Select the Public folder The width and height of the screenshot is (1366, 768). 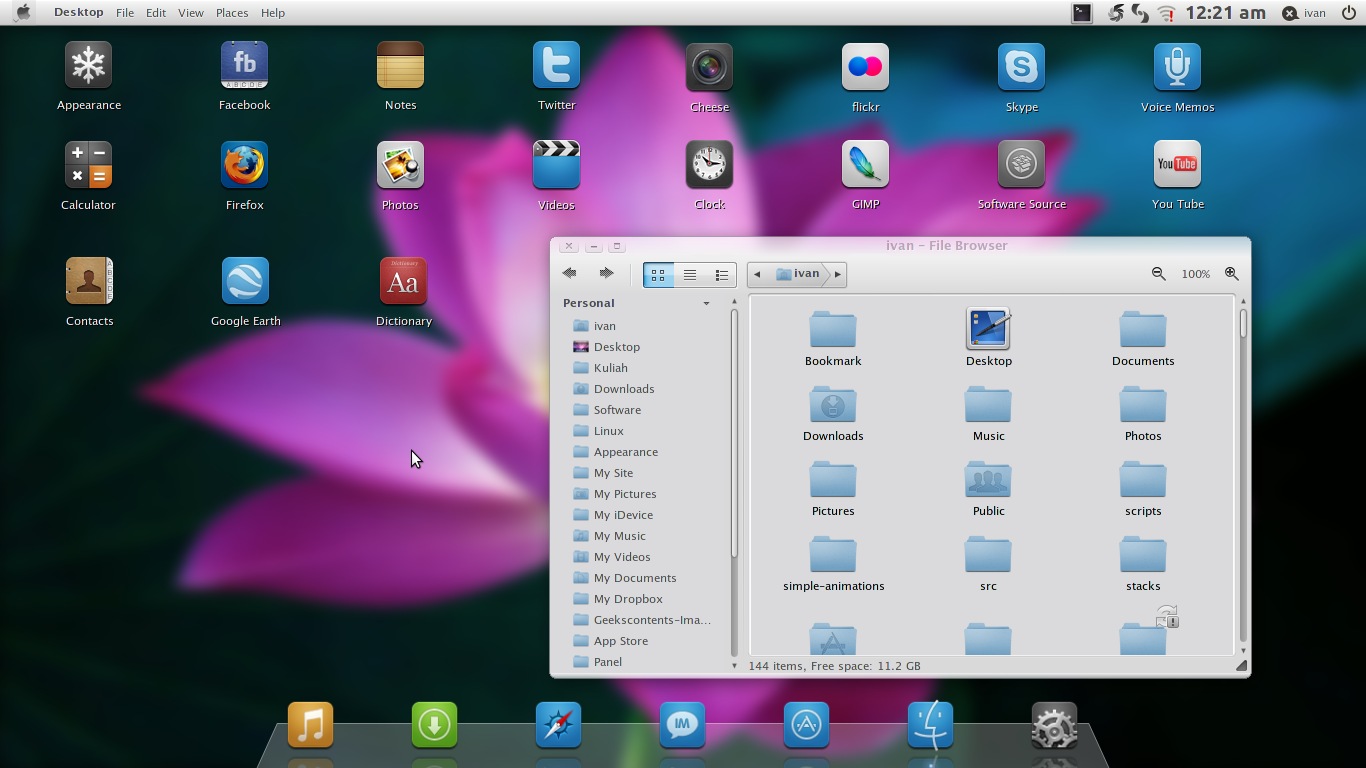tap(988, 488)
